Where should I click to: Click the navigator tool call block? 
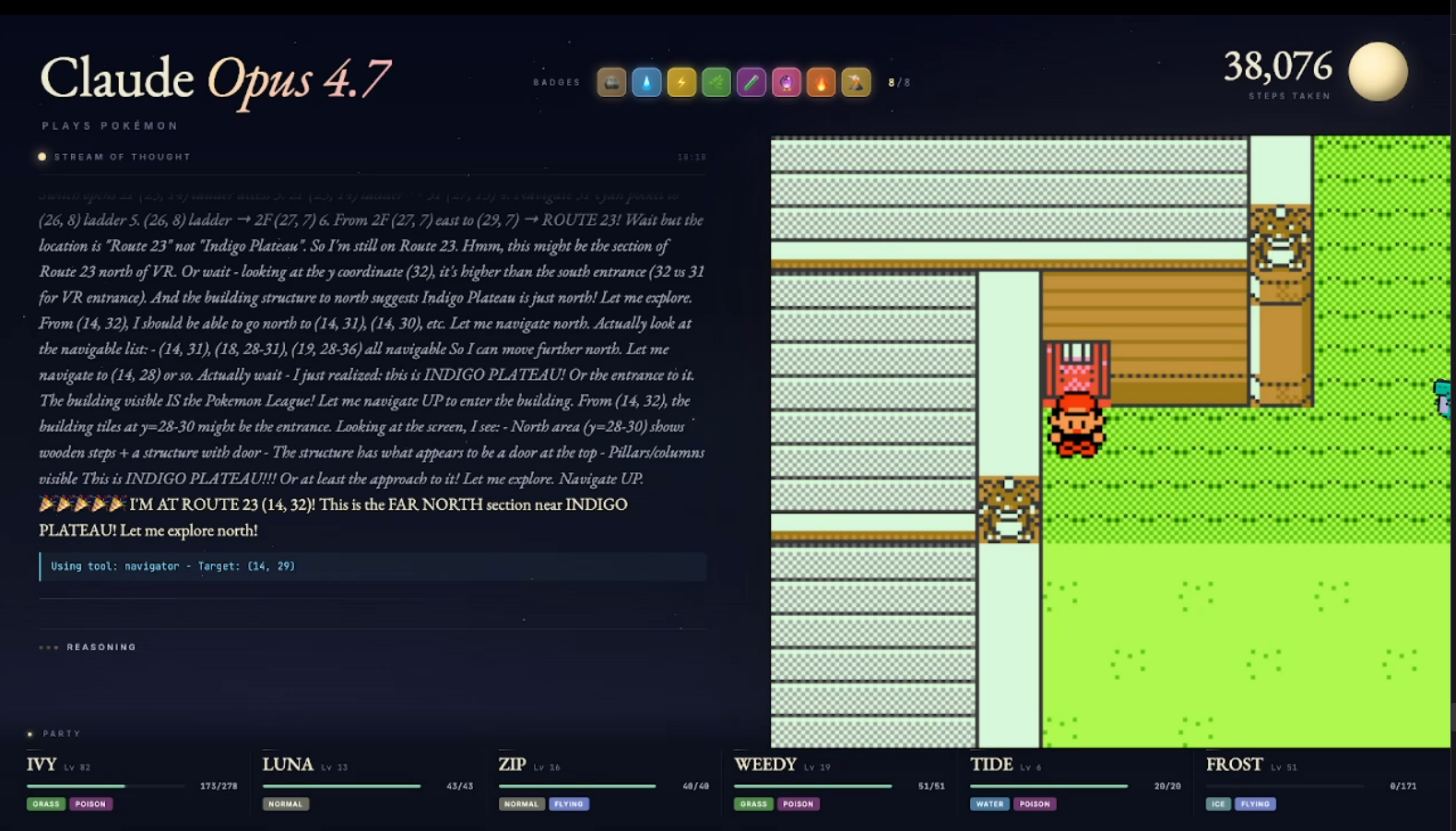pos(373,566)
